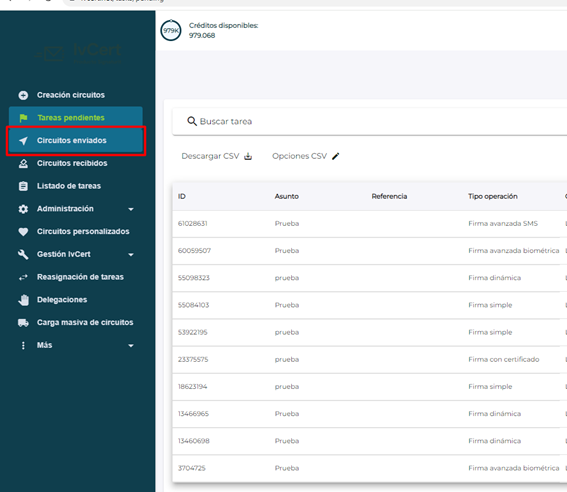
Task: Click the flag icon for Tareas pendientes
Action: tap(24, 118)
